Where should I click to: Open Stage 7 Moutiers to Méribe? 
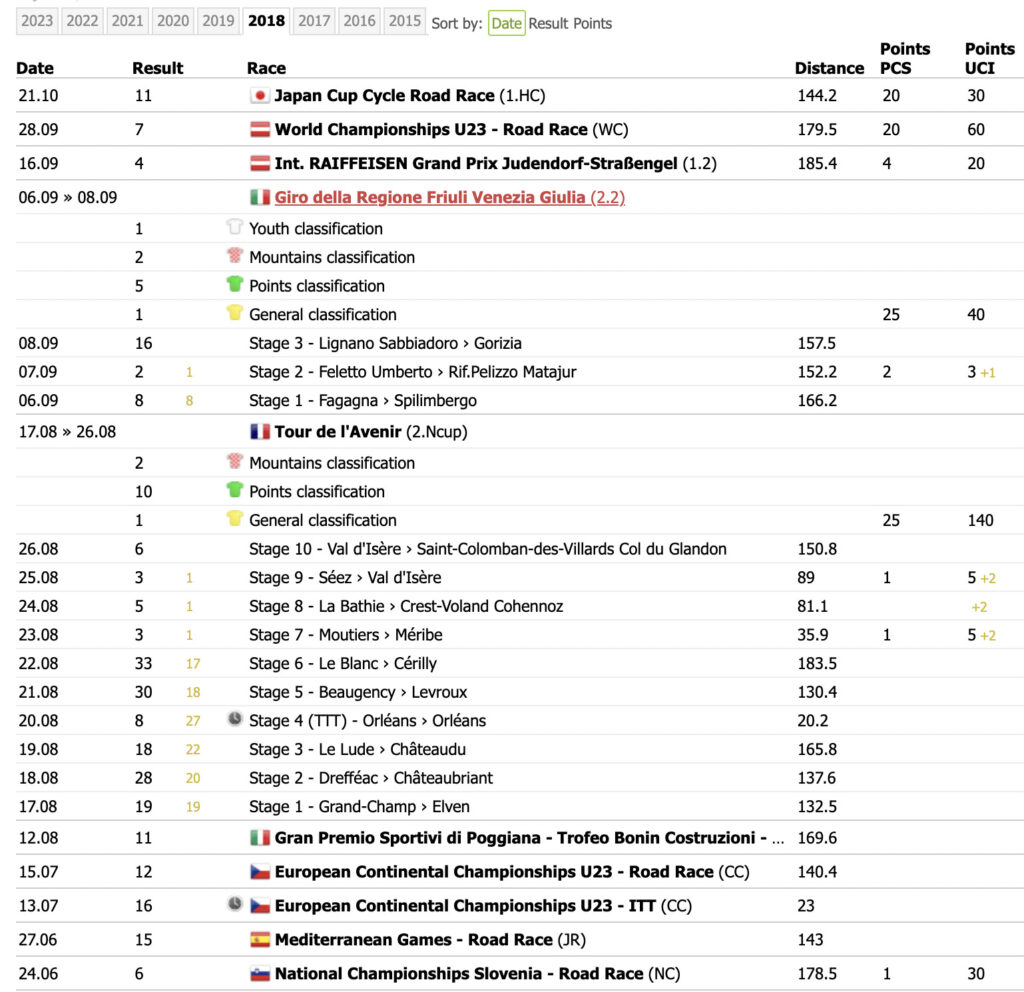[x=345, y=635]
